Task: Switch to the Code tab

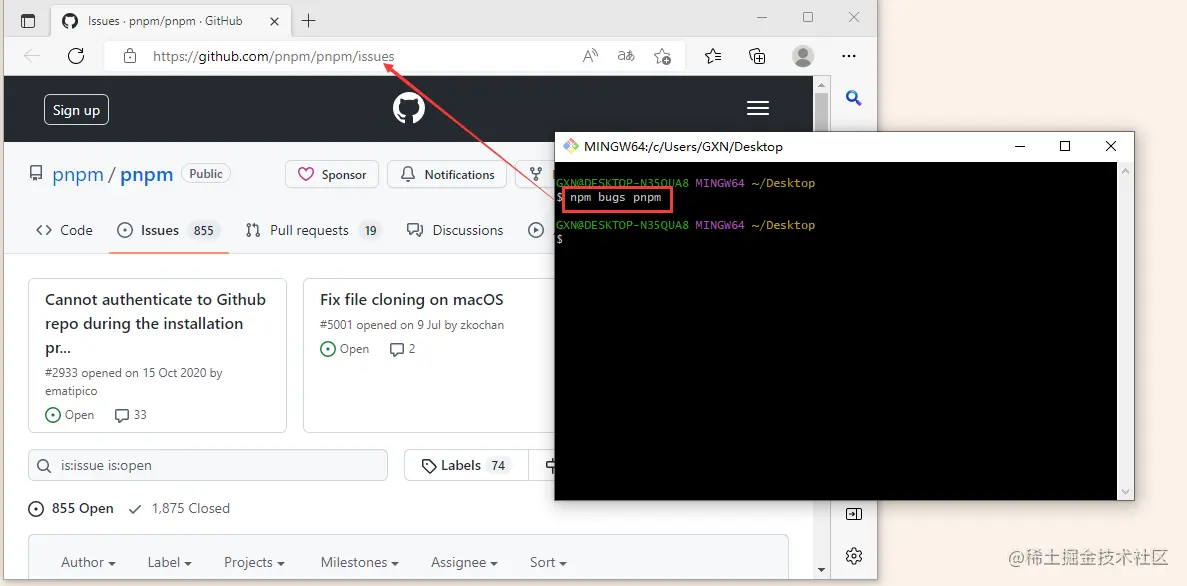Action: coord(64,230)
